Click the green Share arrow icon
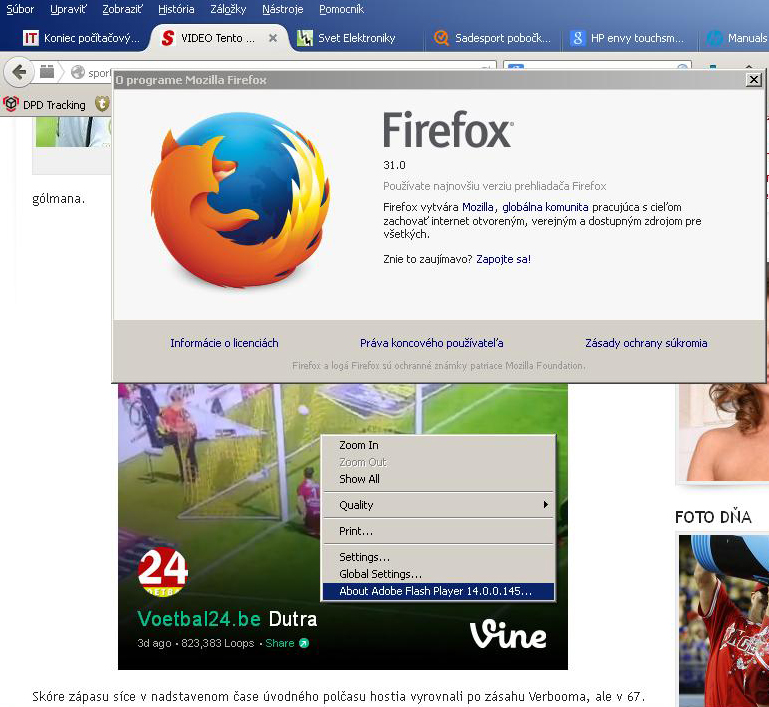Screen dimensions: 769x707 pos(304,643)
